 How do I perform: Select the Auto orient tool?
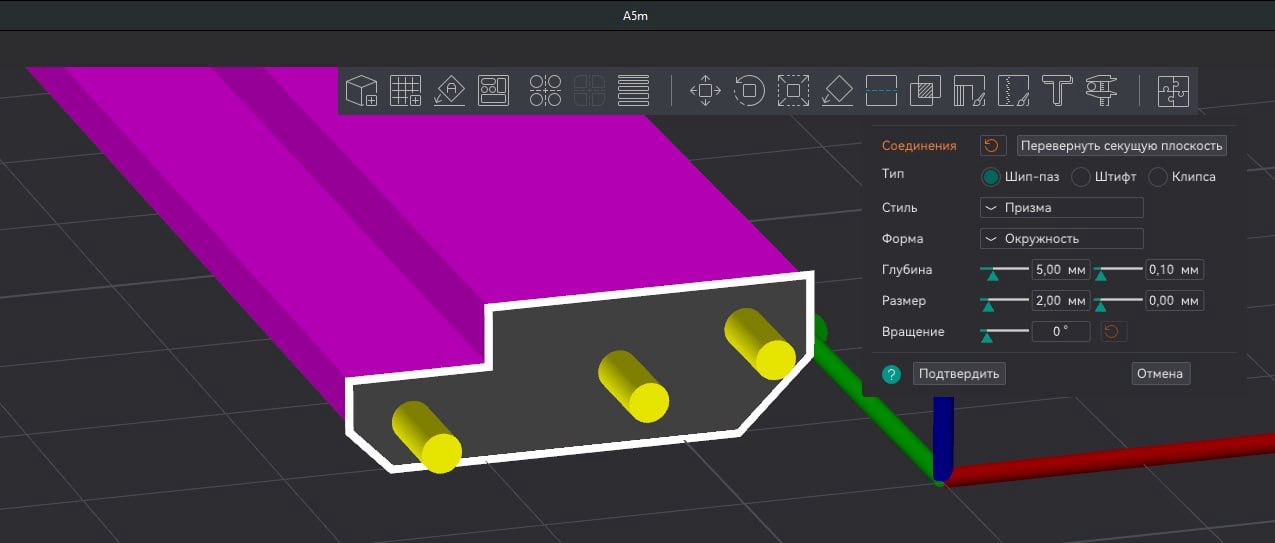pos(449,91)
